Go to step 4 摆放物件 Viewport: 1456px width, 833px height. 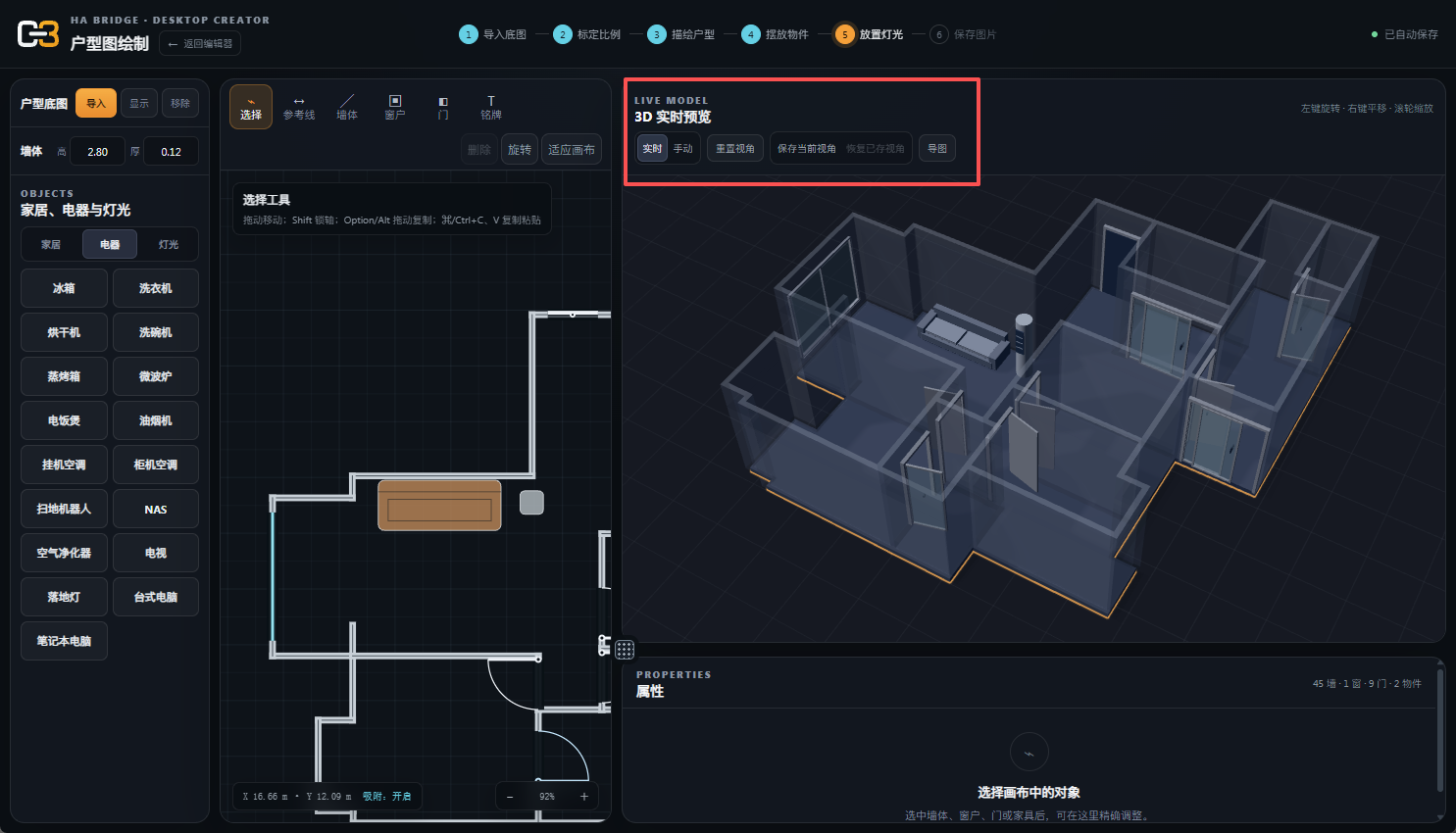pyautogui.click(x=776, y=34)
